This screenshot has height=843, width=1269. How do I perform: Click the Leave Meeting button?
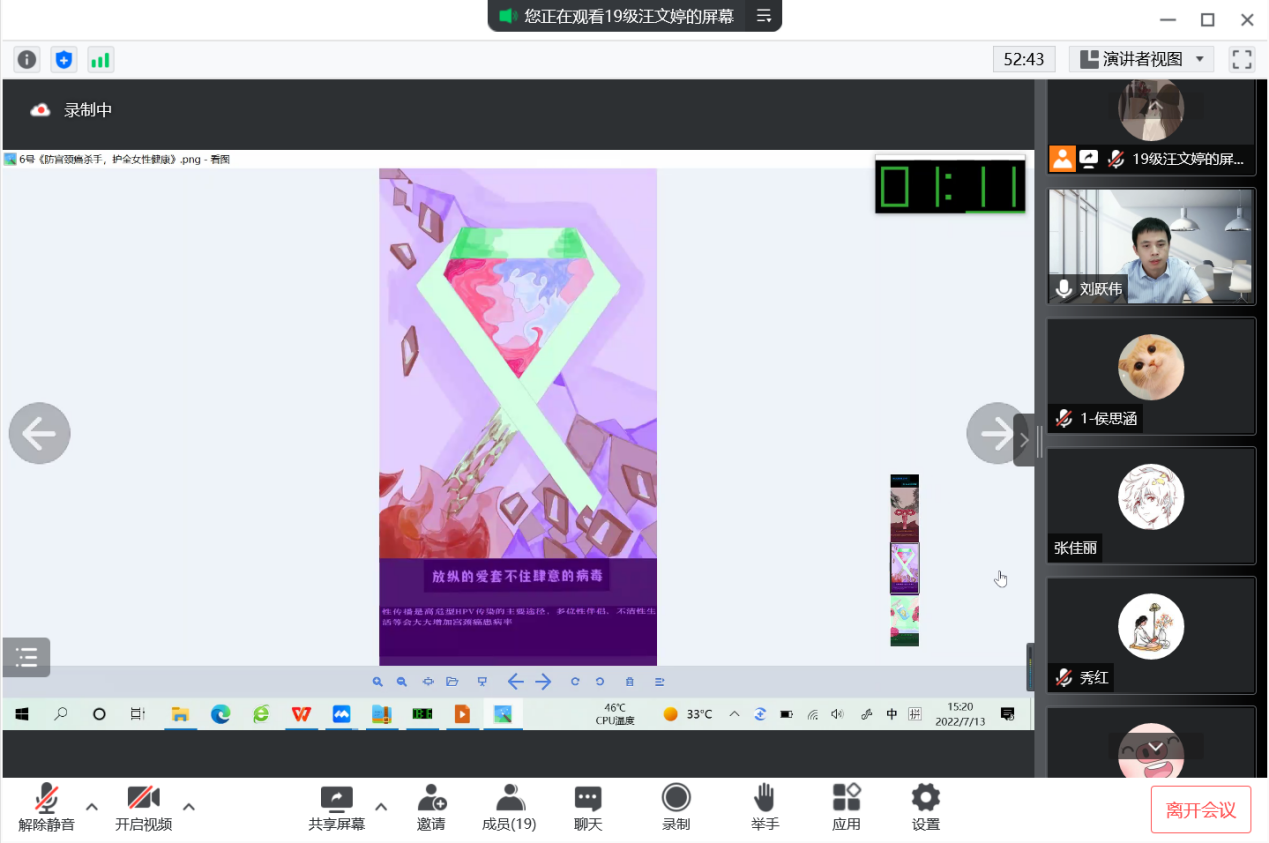[x=1201, y=810]
